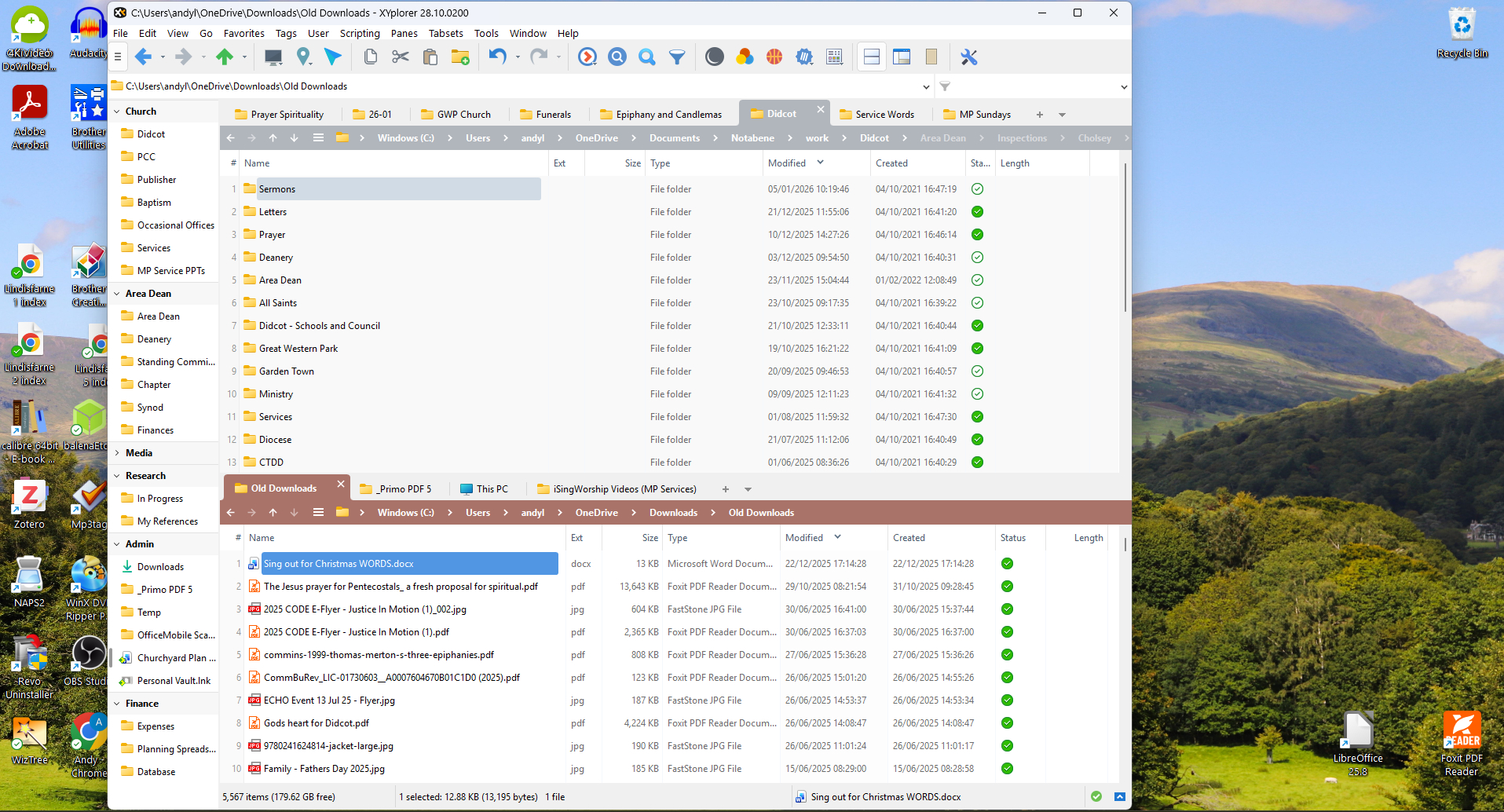1504x812 pixels.
Task: Toggle the horizontal dual pane view icon
Action: coord(870,57)
